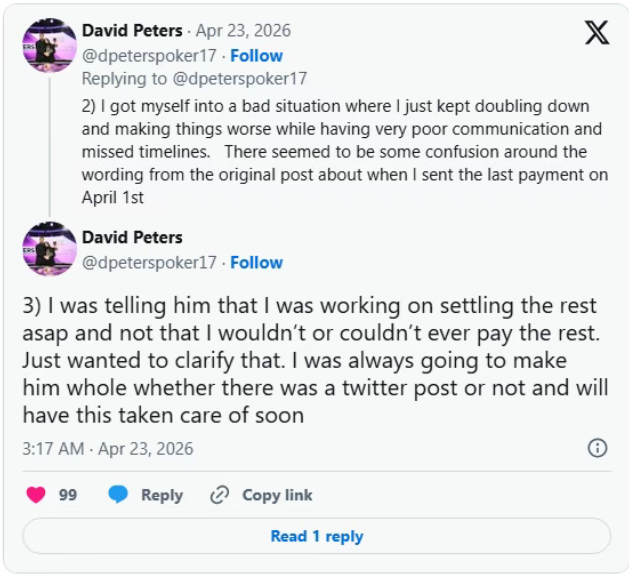The height and width of the screenshot is (576, 629).
Task: Follow David Peters from the main tweet
Action: 256,262
